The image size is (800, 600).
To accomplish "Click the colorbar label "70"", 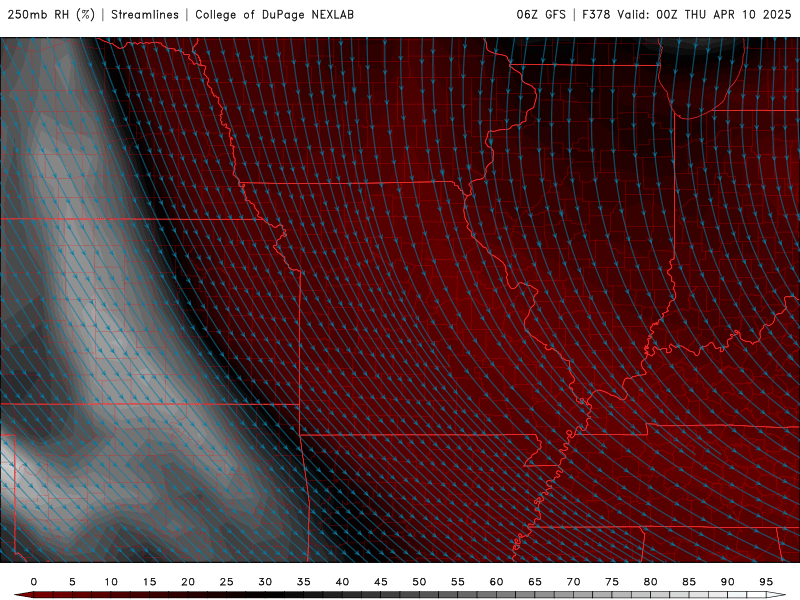I will tap(573, 582).
